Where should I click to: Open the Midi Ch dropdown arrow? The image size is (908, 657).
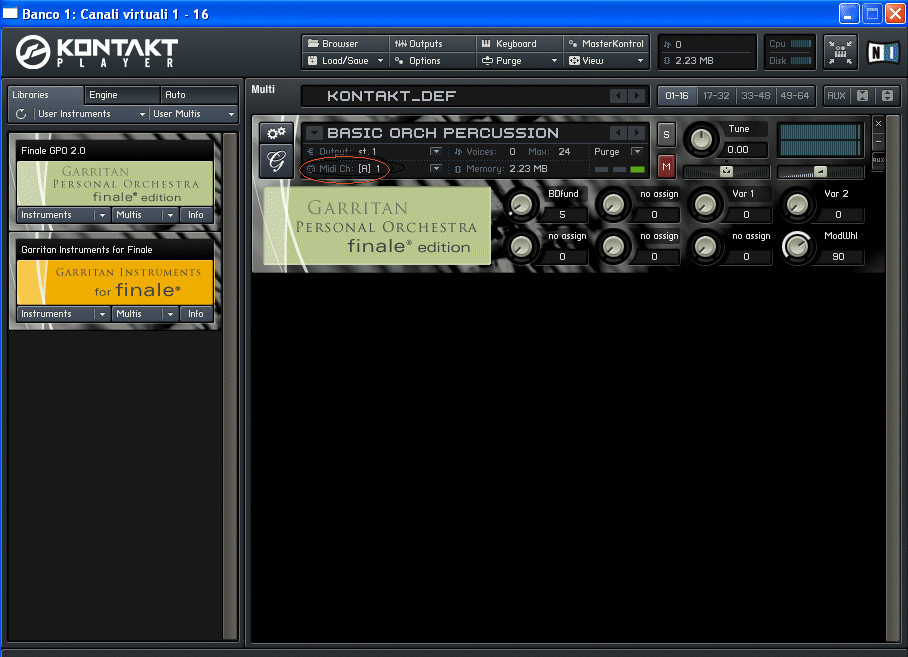[435, 168]
